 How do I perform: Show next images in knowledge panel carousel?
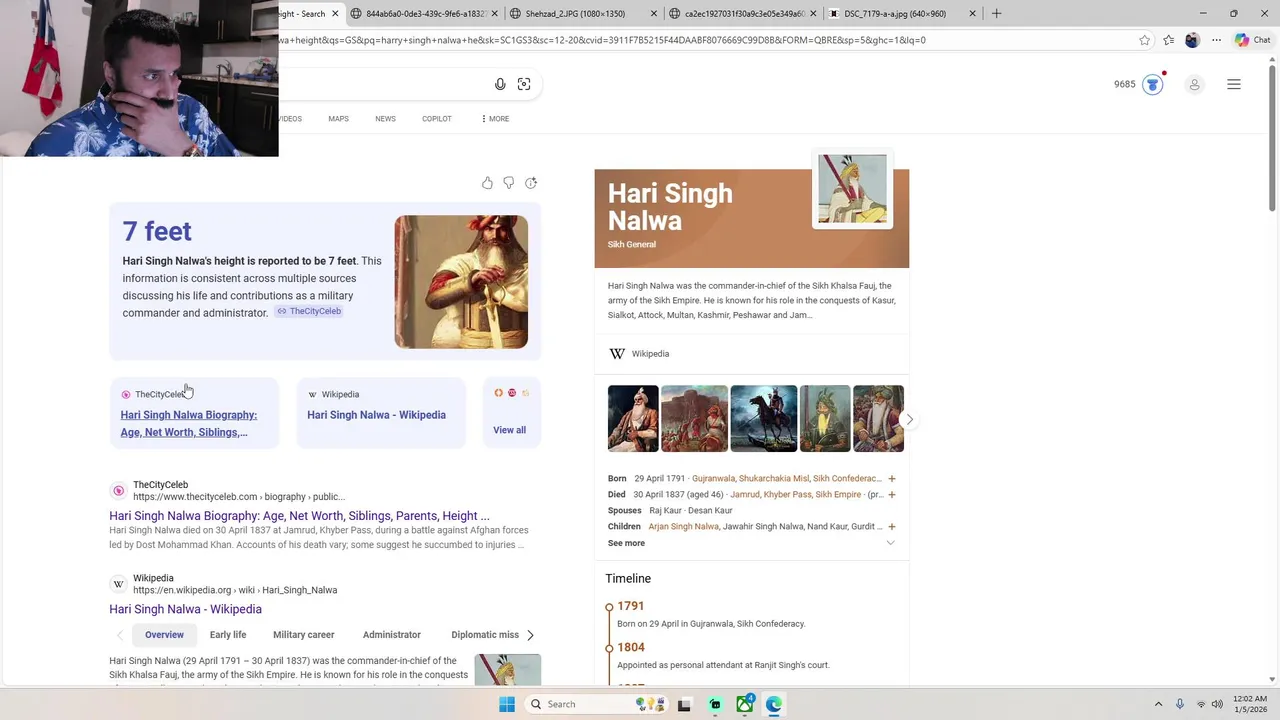tap(909, 419)
